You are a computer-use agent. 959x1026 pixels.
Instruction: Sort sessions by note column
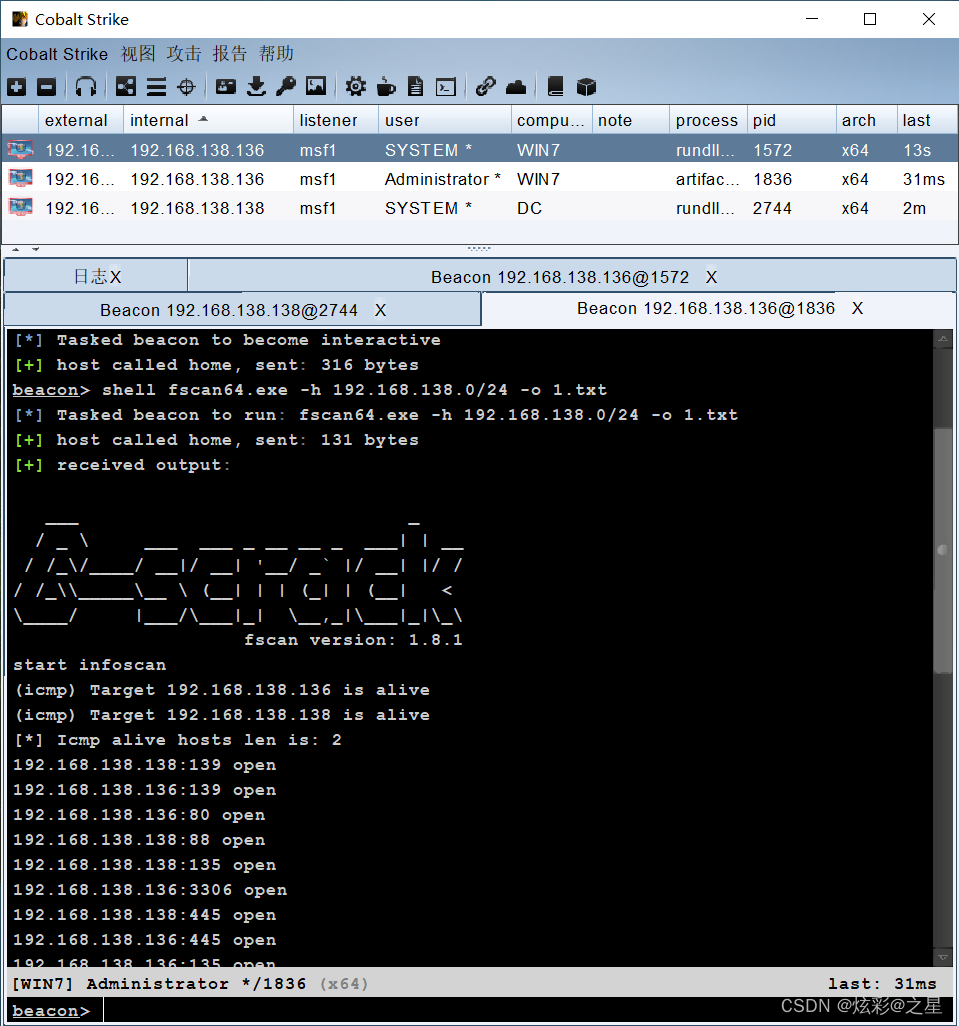pyautogui.click(x=631, y=120)
